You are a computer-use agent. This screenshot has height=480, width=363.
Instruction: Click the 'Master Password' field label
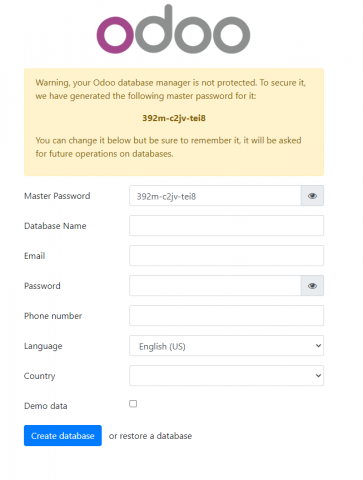pos(57,196)
